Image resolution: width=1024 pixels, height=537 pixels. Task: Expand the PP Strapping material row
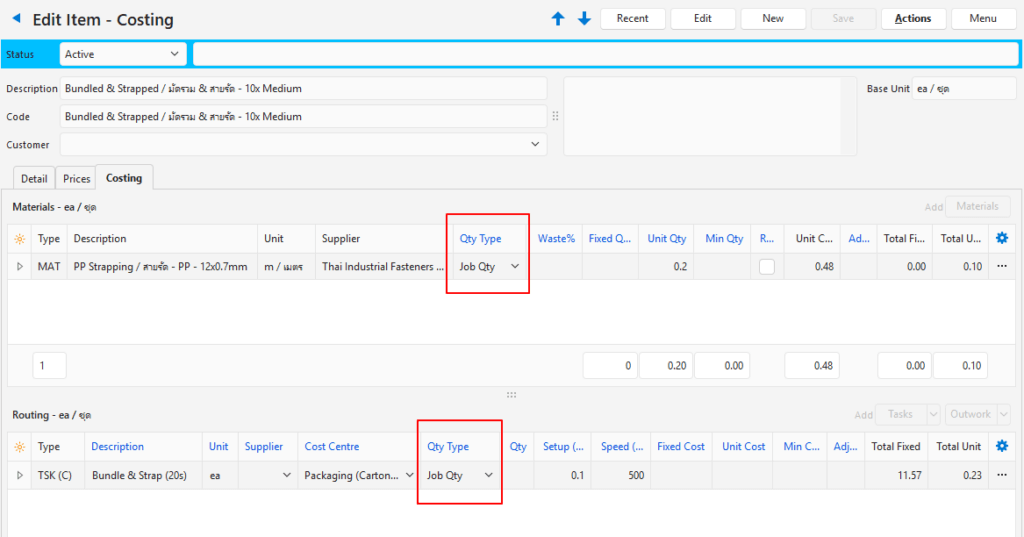pos(20,267)
